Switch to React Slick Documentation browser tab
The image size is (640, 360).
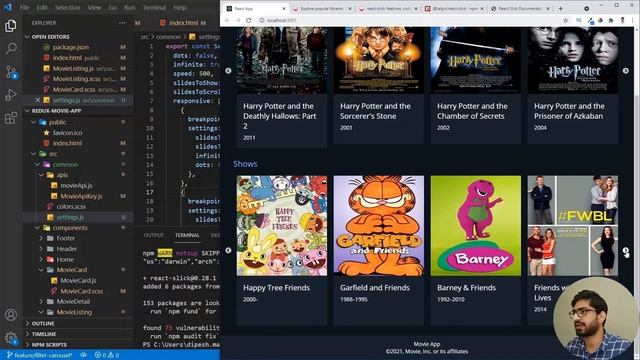(520, 9)
